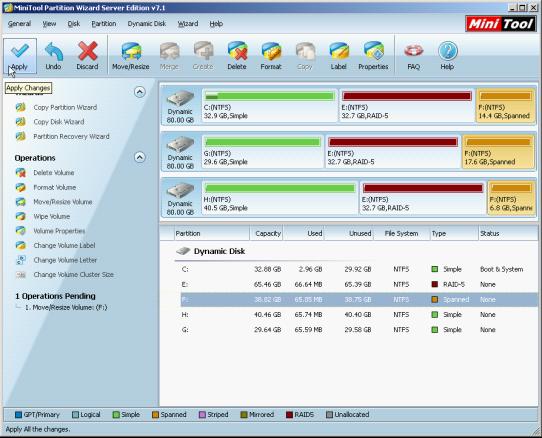Click the Apply checkmark toolbar icon

click(x=20, y=56)
